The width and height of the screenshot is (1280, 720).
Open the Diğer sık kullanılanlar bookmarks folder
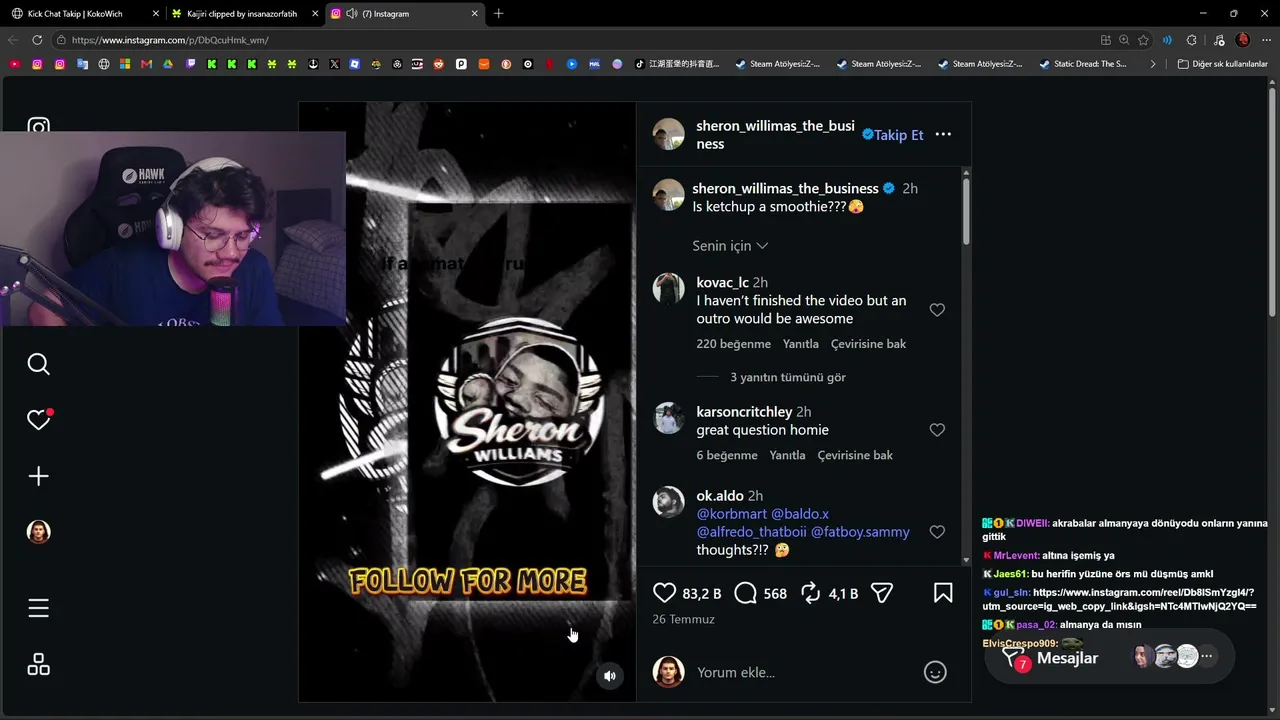coord(1223,64)
